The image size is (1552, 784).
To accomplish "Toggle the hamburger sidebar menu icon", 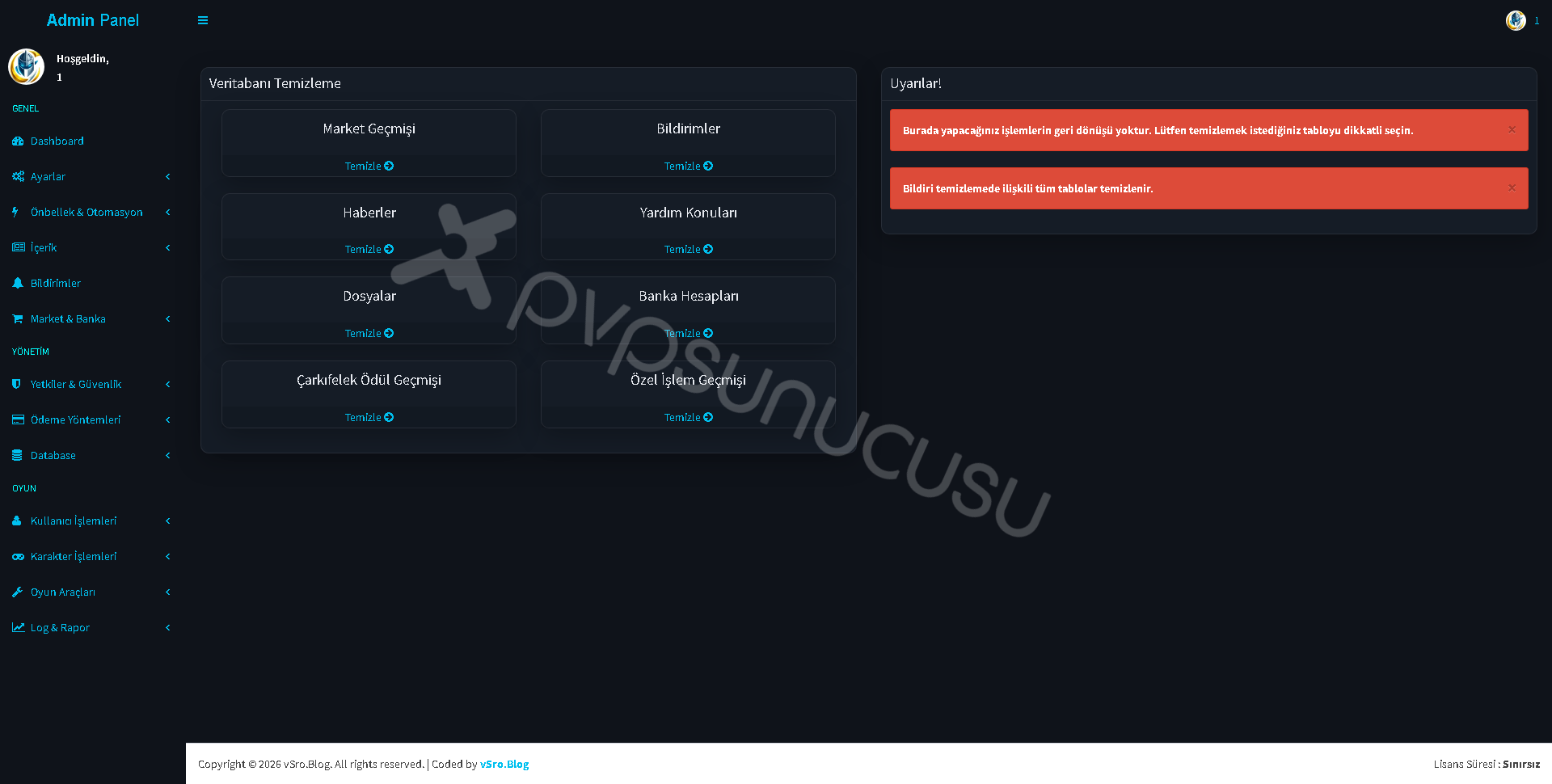I will (x=203, y=20).
